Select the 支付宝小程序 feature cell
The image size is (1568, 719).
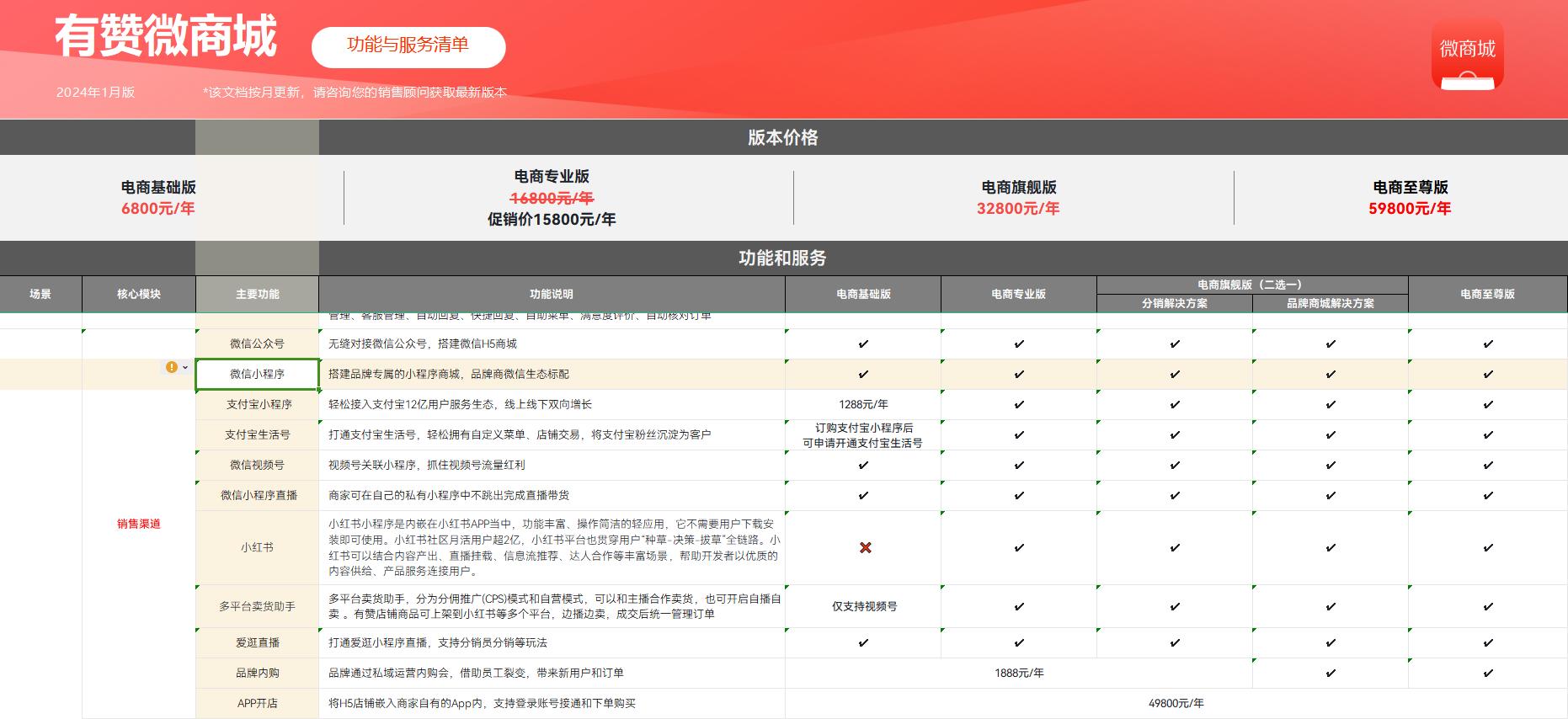click(258, 404)
